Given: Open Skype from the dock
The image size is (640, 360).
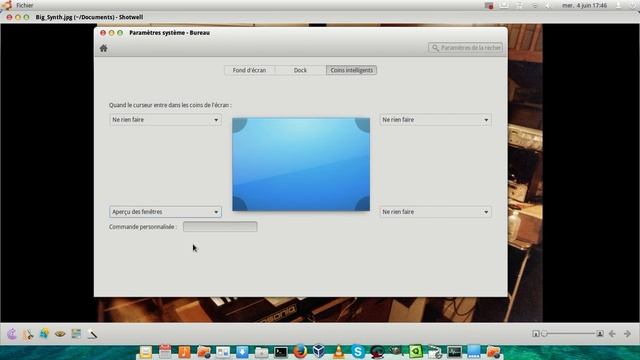Looking at the screenshot, I should pos(358,351).
